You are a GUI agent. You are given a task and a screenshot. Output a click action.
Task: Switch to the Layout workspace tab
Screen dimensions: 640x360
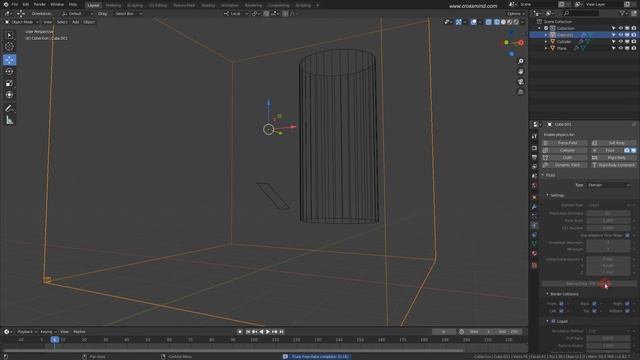[x=93, y=5]
